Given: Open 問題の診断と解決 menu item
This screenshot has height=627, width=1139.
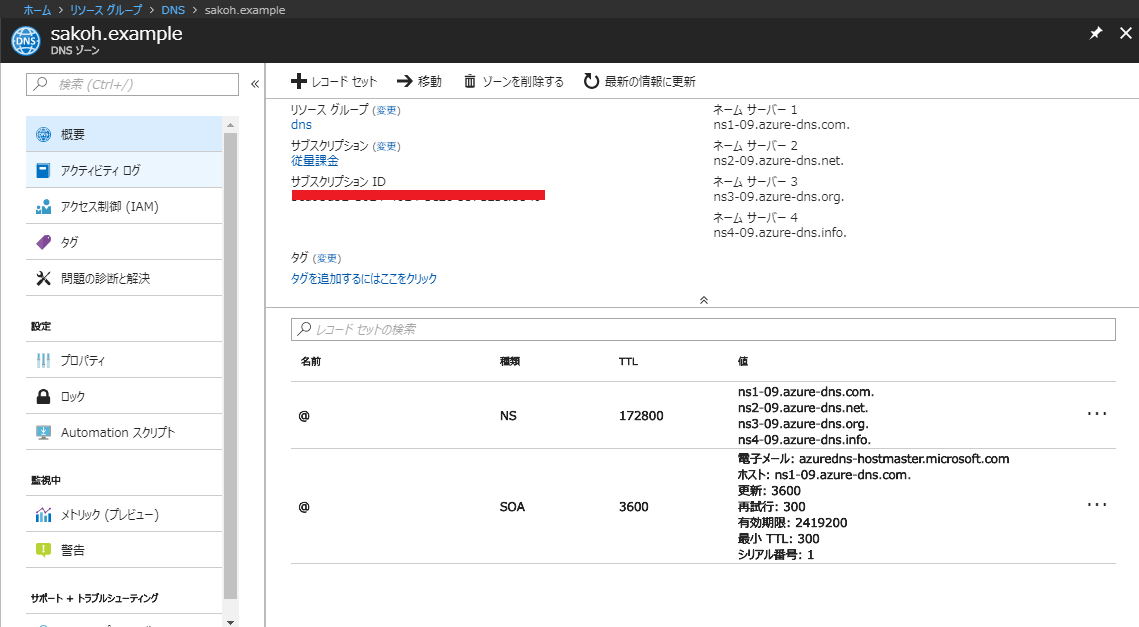Looking at the screenshot, I should pos(123,278).
